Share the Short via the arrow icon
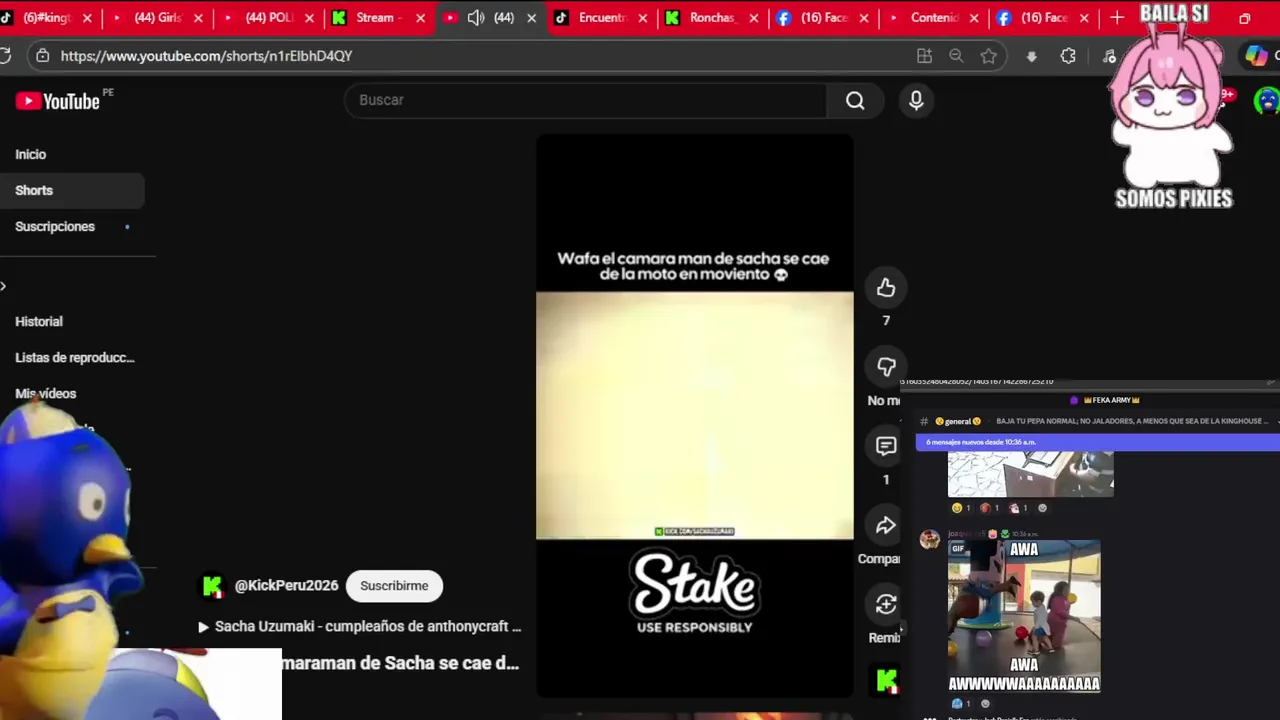Viewport: 1280px width, 720px height. 886,525
